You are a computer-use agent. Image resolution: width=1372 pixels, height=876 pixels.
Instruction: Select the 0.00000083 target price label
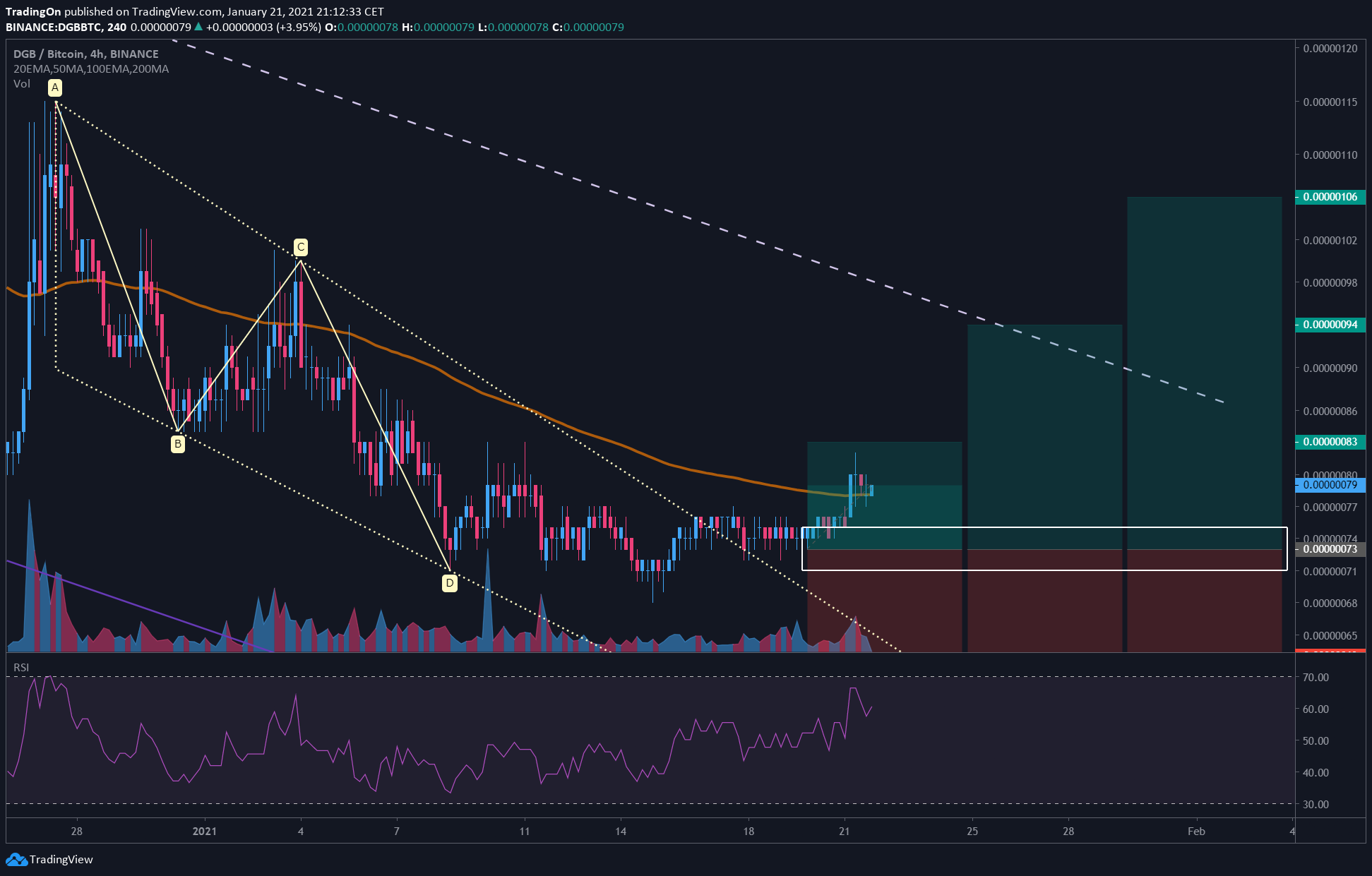(x=1330, y=442)
